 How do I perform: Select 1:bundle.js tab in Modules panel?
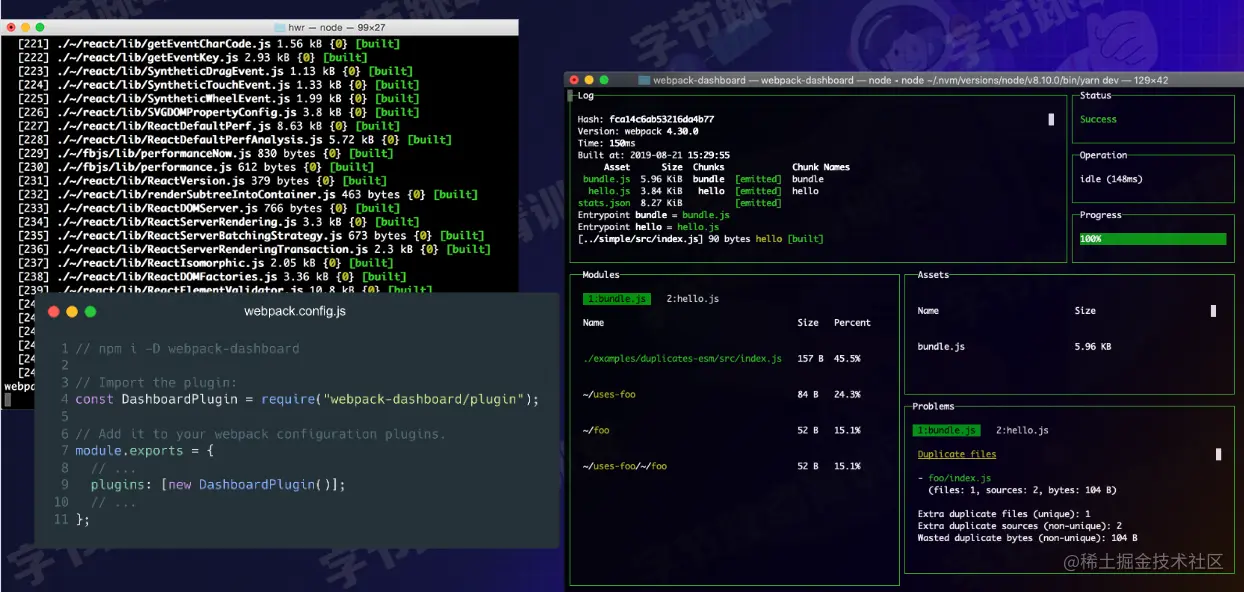pyautogui.click(x=617, y=299)
